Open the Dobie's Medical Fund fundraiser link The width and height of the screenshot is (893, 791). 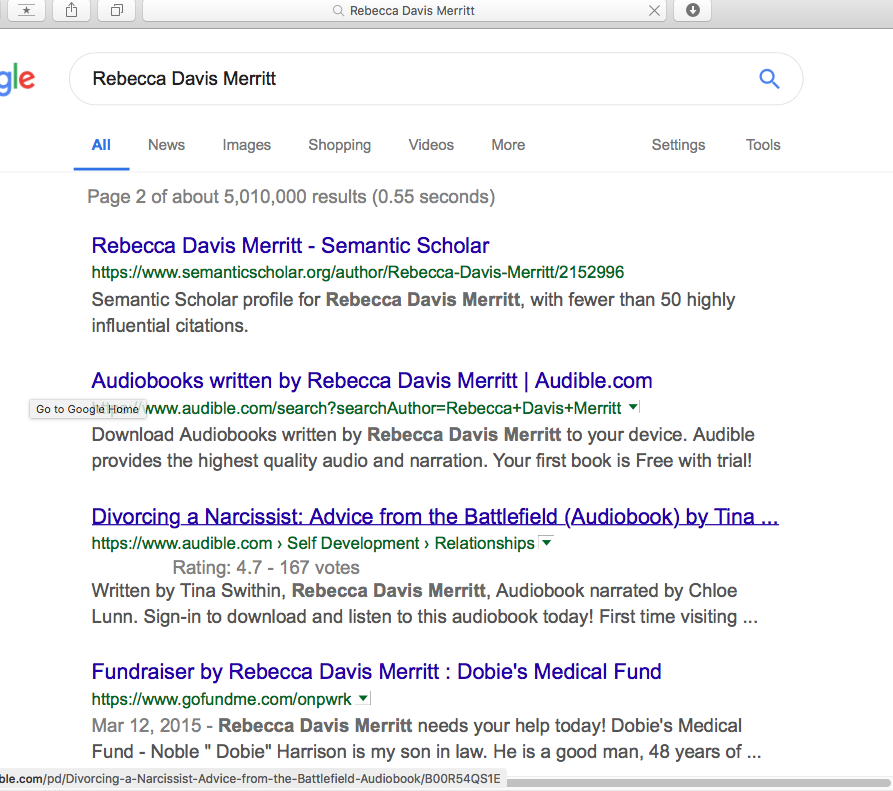click(376, 671)
